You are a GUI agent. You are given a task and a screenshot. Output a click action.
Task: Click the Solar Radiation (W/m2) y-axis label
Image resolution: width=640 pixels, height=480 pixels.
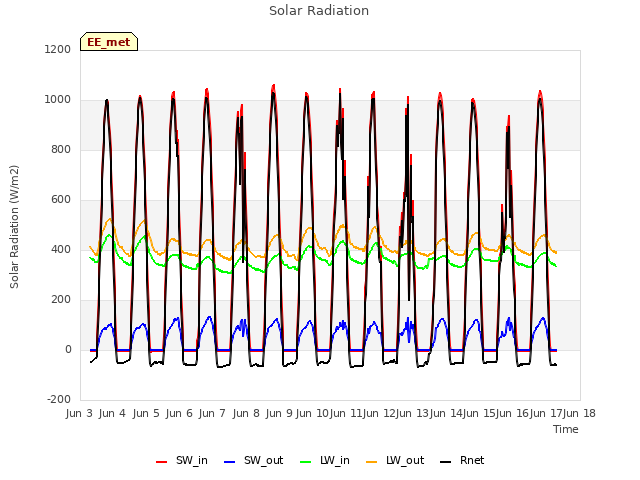pyautogui.click(x=14, y=227)
